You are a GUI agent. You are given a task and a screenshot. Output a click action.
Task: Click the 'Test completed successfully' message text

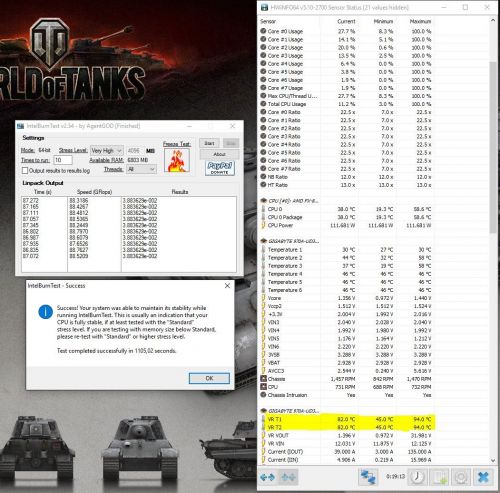click(x=116, y=351)
